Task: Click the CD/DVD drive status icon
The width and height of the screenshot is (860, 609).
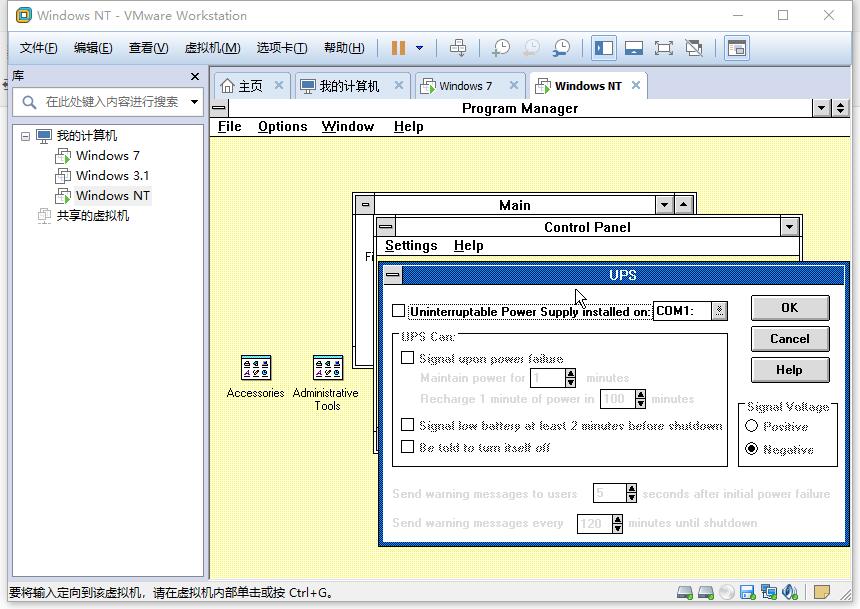Action: tap(727, 592)
